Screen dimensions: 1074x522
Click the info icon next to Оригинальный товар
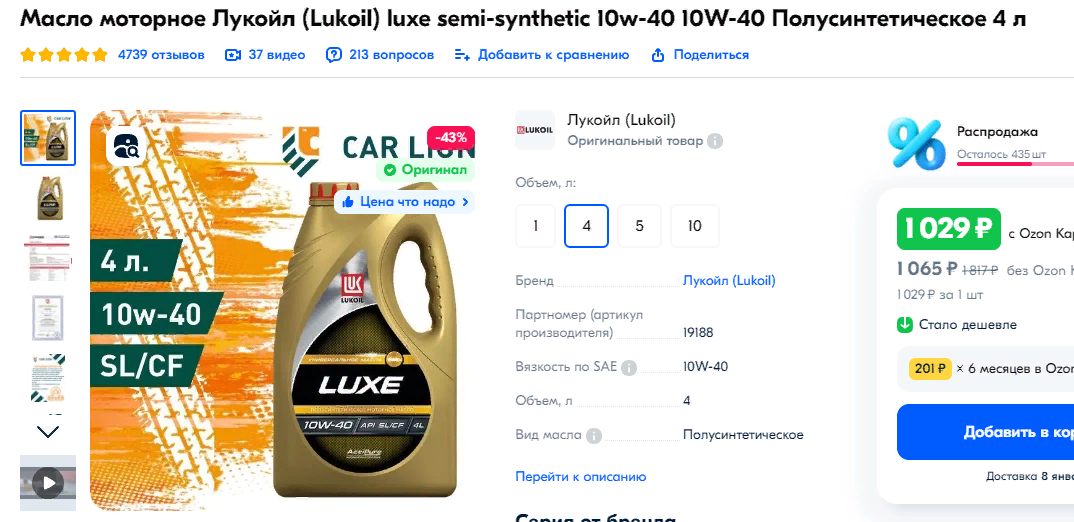(x=714, y=141)
